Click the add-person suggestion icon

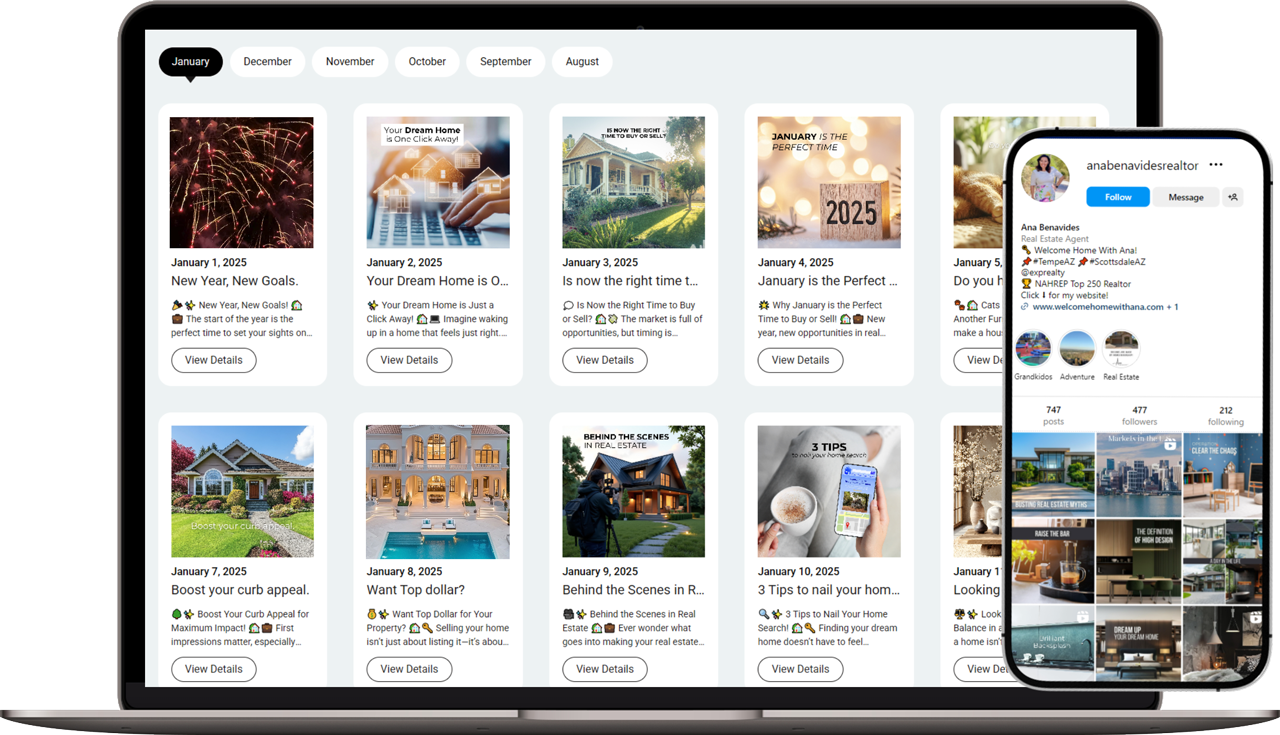(x=1233, y=197)
